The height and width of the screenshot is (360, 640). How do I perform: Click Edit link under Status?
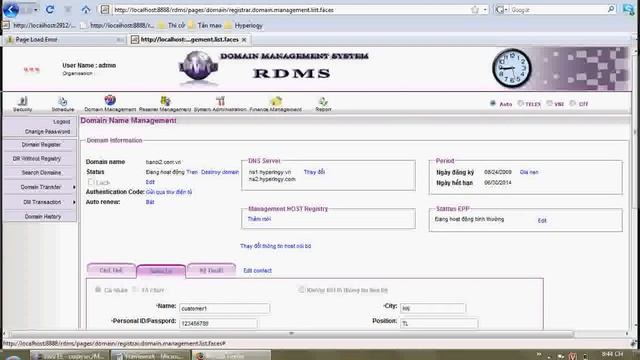click(150, 182)
